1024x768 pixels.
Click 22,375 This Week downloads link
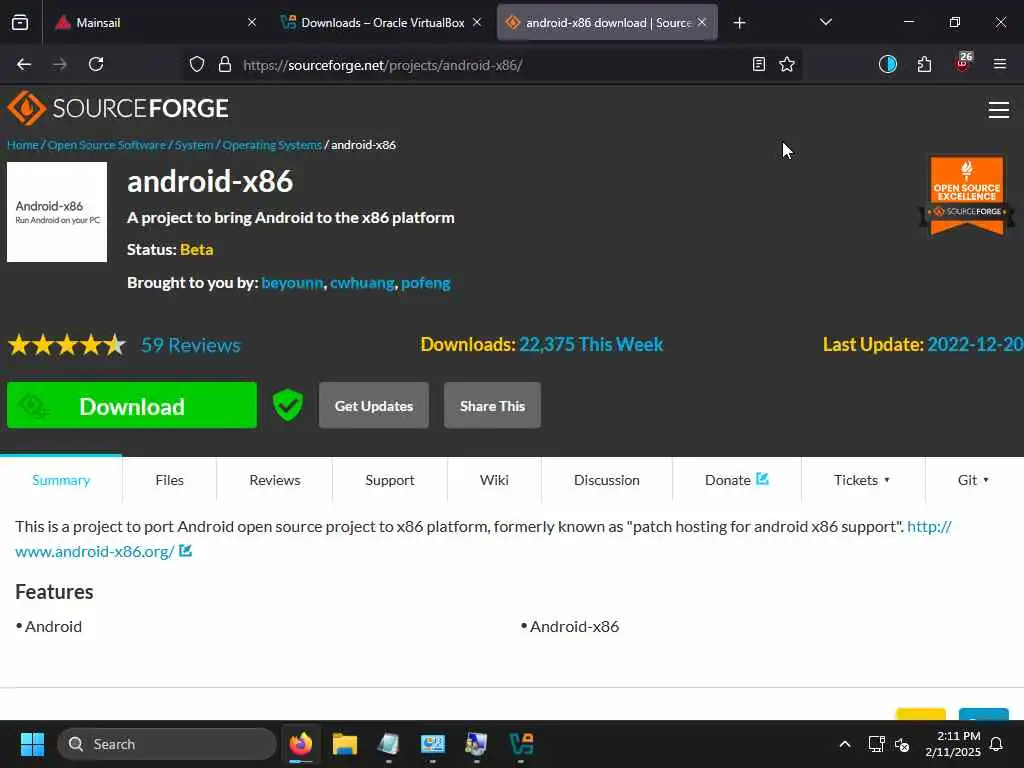[x=591, y=344]
